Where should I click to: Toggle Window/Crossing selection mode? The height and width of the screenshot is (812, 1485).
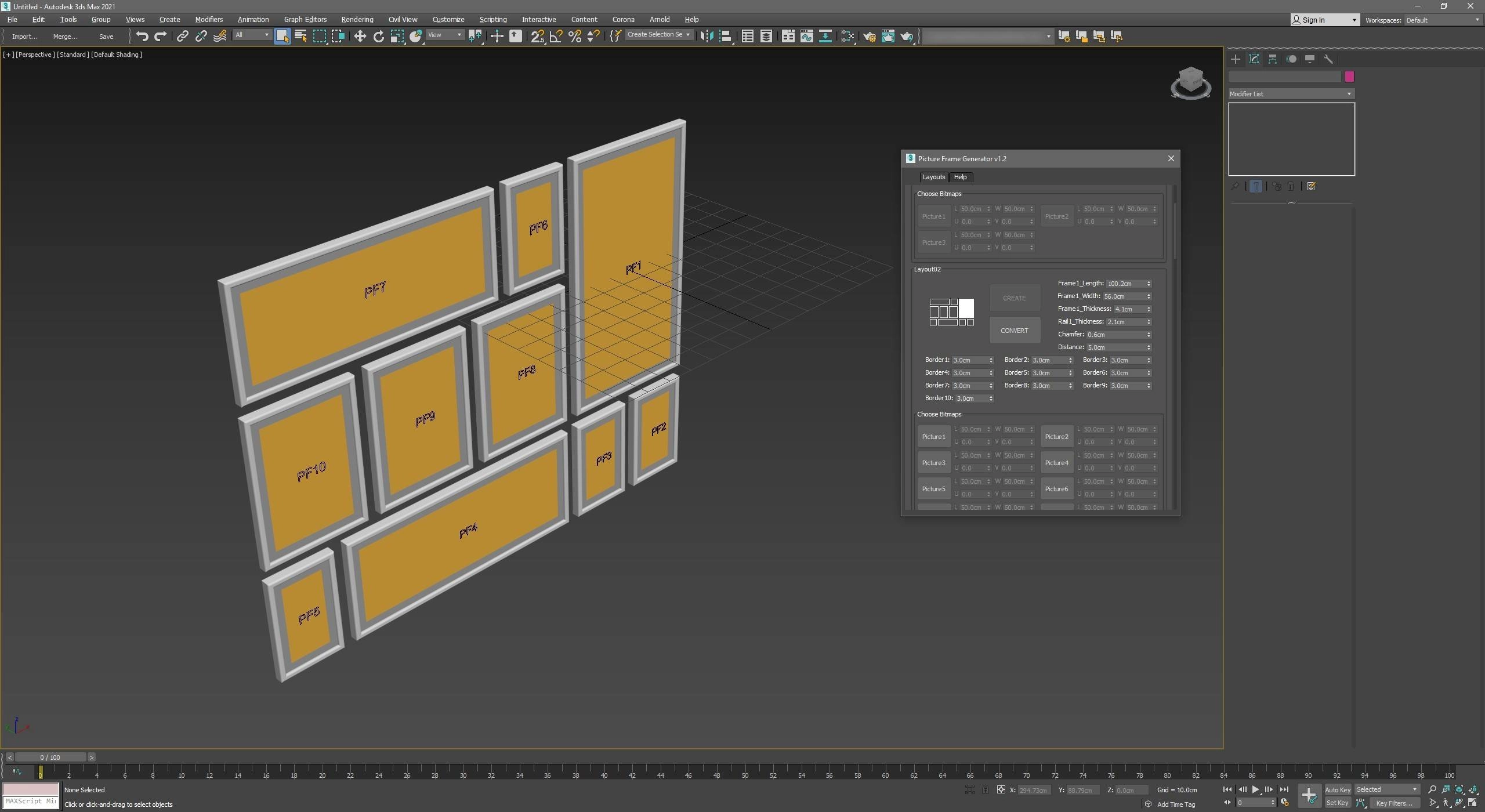pyautogui.click(x=338, y=36)
